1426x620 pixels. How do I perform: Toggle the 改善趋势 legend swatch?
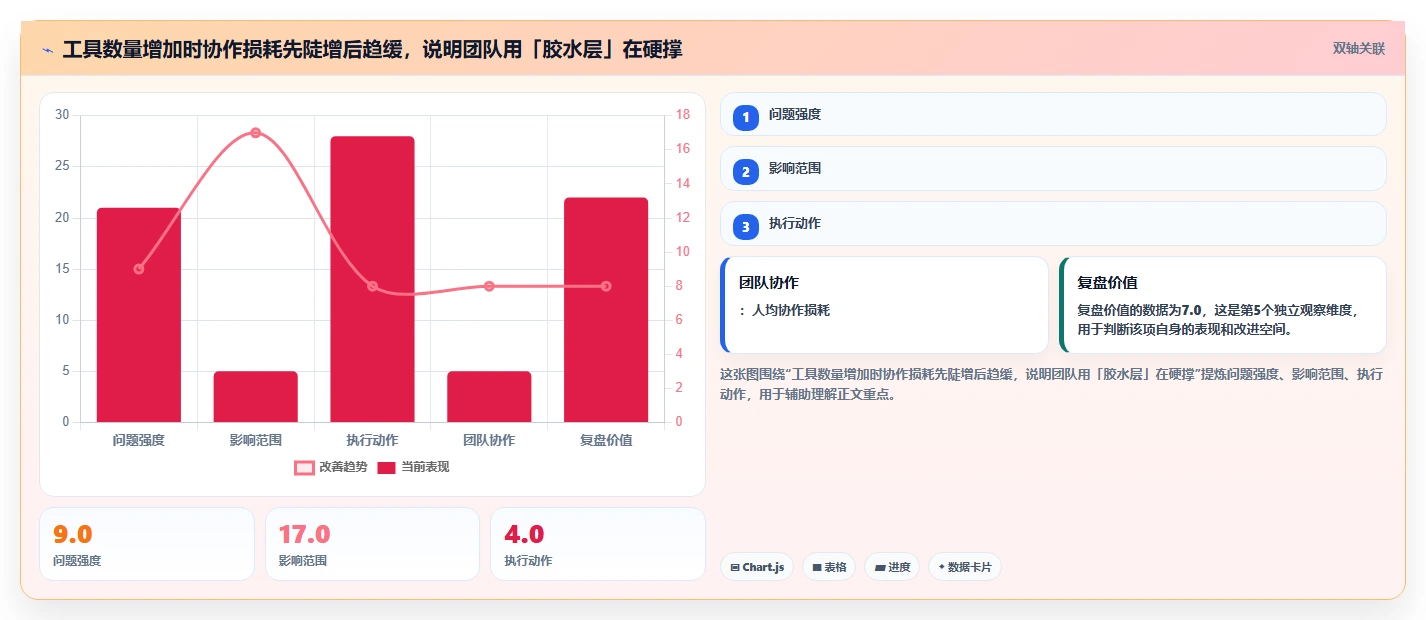coord(305,467)
